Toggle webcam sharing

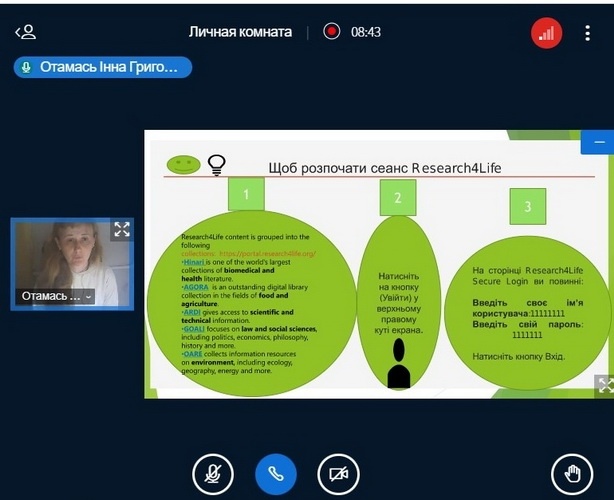[338, 475]
